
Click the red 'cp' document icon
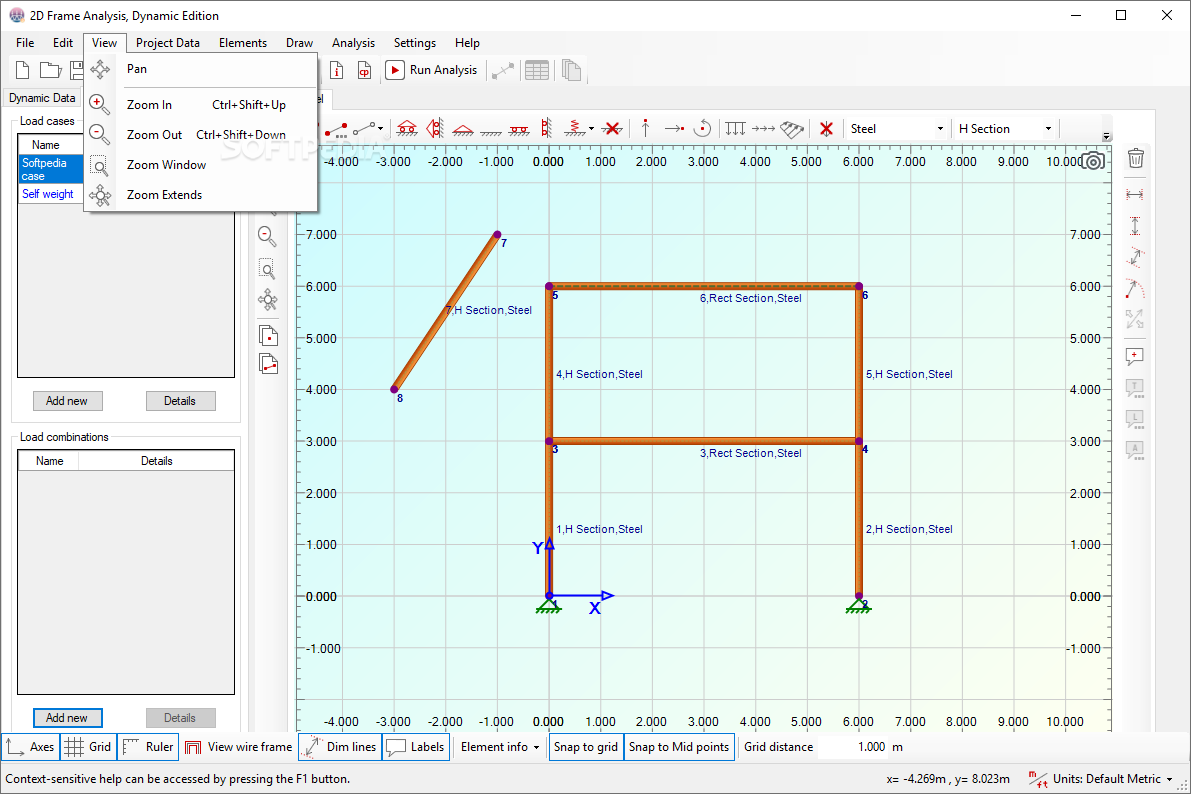click(x=365, y=70)
